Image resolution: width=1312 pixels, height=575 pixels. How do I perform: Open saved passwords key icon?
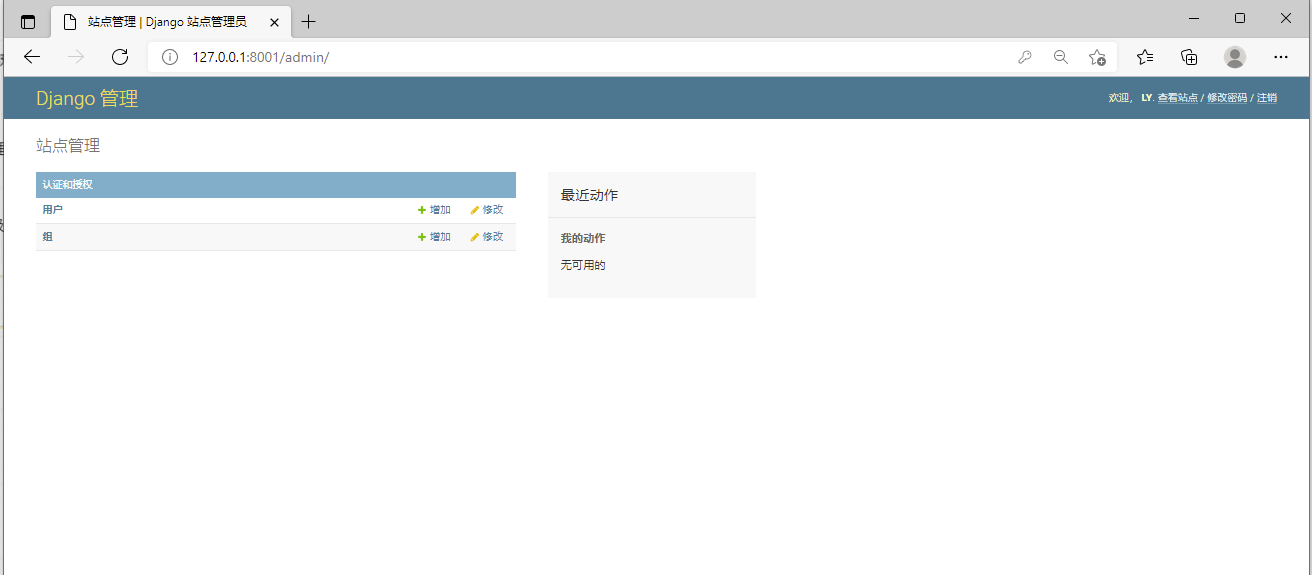click(1025, 57)
